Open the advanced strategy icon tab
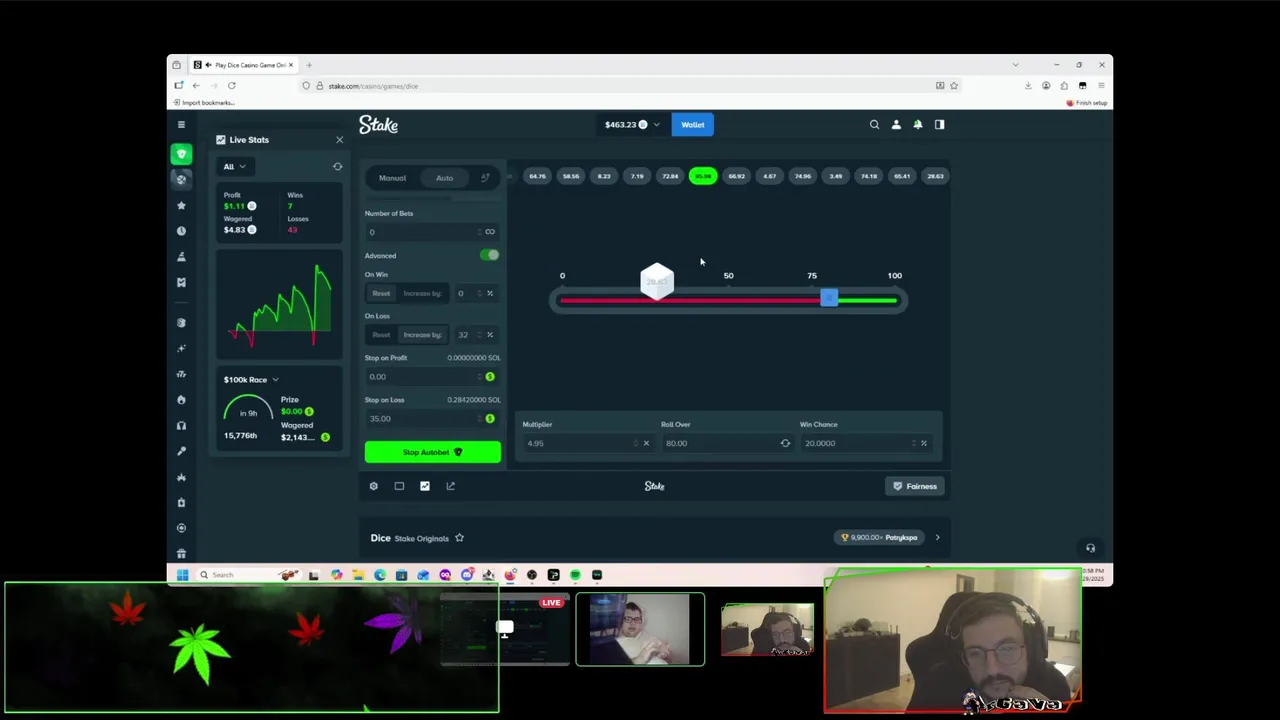1280x720 pixels. [485, 178]
